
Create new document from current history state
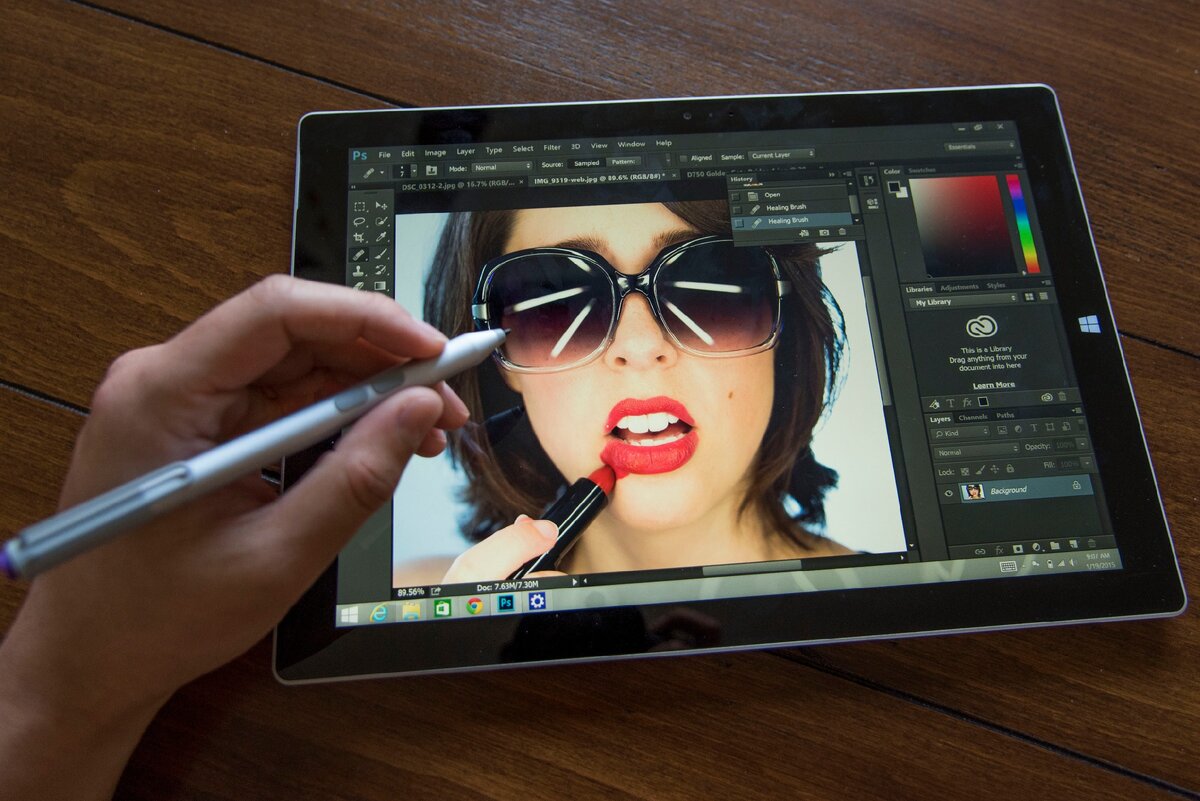coord(803,233)
